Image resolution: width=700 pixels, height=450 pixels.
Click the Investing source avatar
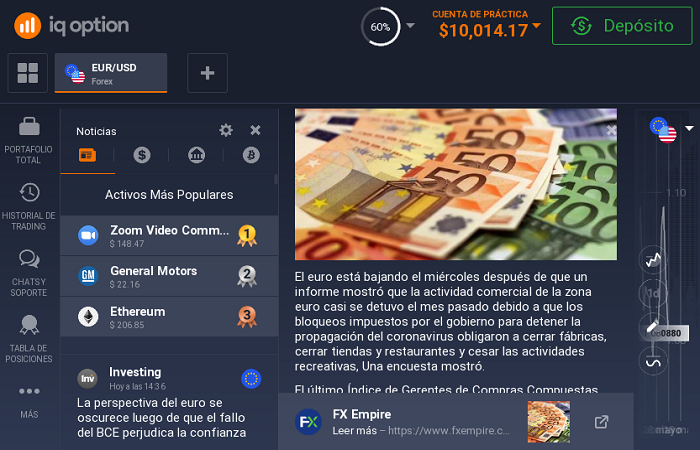[x=88, y=379]
